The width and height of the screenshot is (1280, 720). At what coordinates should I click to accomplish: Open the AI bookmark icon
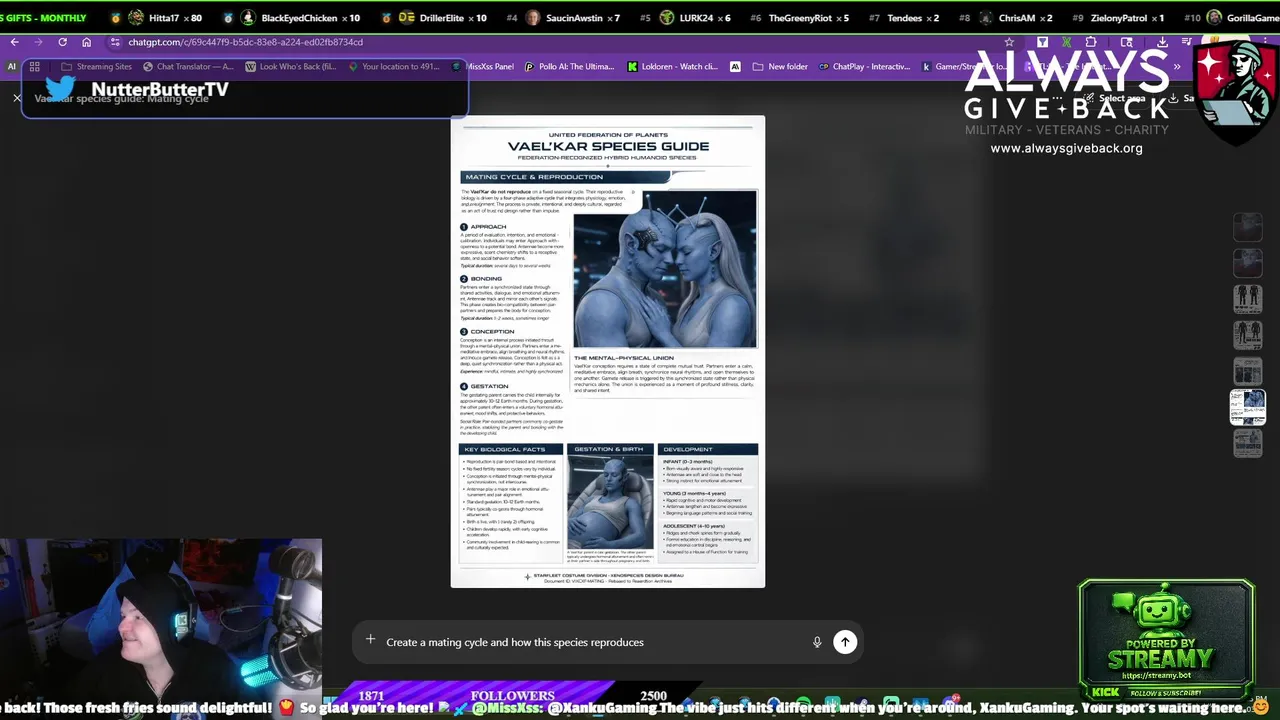(x=12, y=67)
